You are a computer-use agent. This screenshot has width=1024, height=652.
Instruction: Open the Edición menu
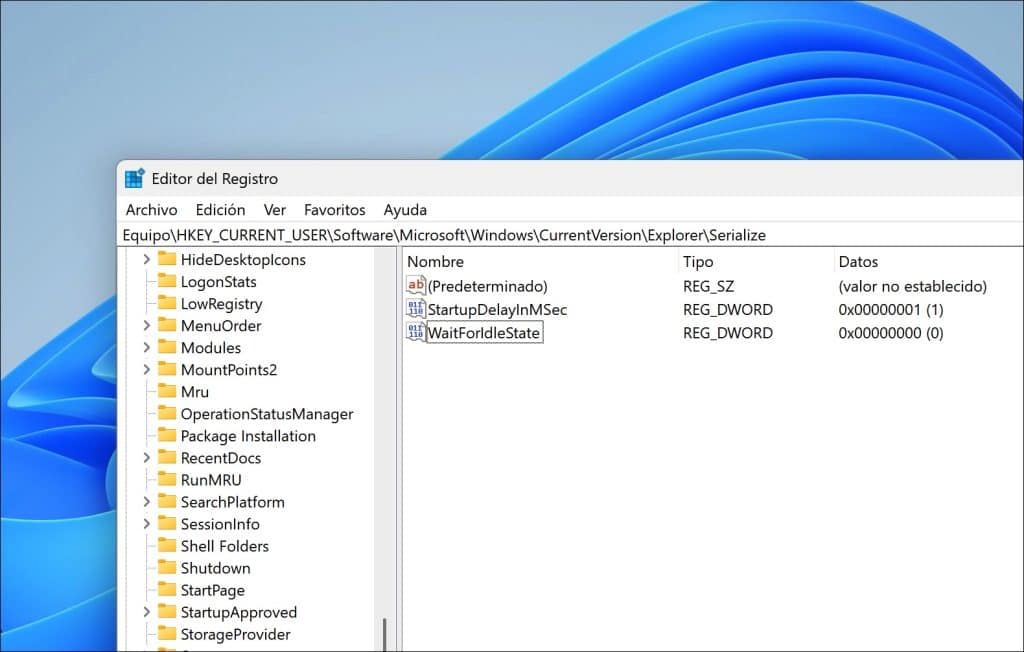(219, 210)
